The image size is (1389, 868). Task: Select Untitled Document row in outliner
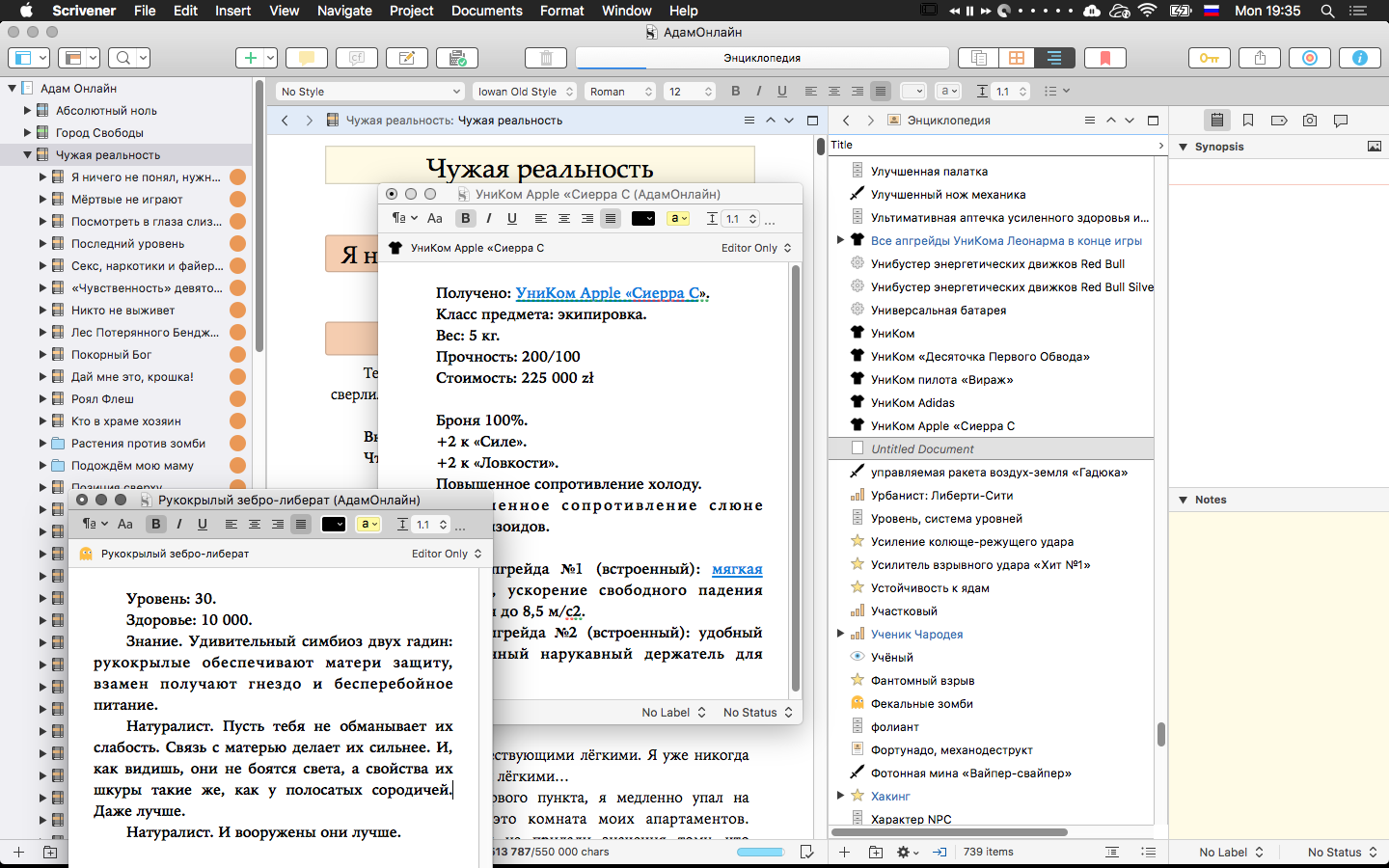[922, 449]
